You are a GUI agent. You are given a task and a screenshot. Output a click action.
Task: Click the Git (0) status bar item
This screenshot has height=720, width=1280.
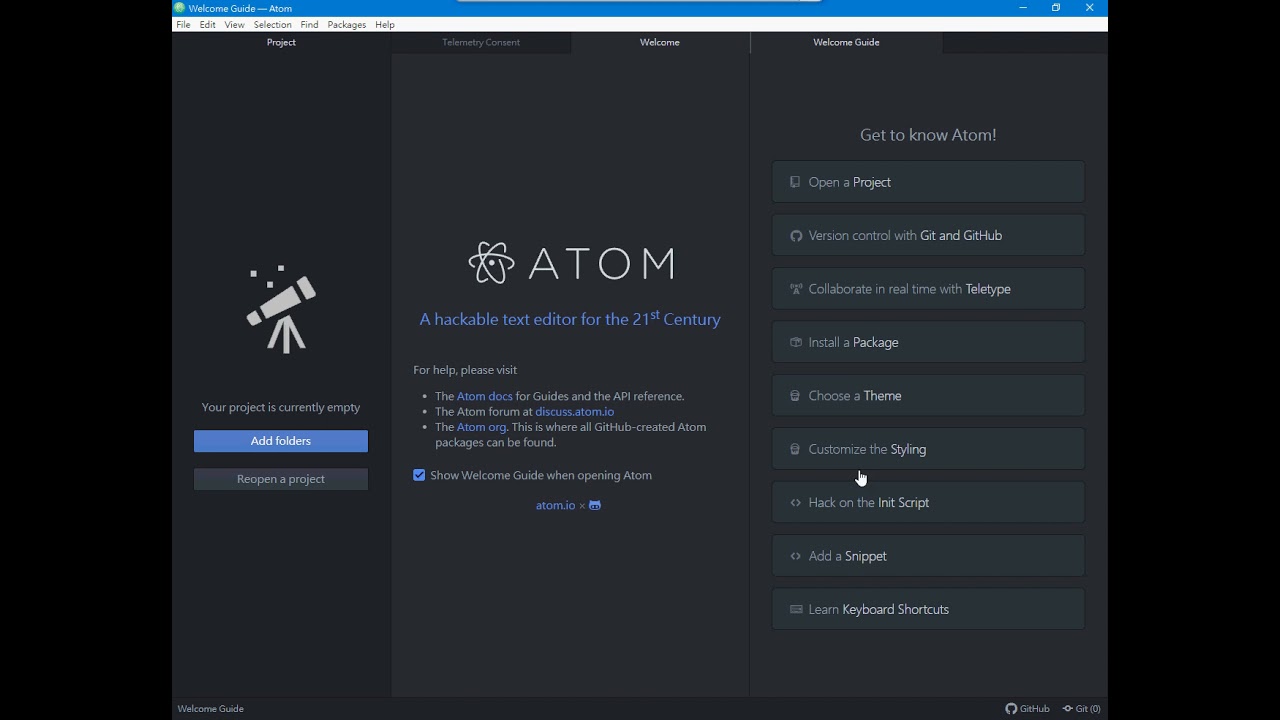(1082, 709)
